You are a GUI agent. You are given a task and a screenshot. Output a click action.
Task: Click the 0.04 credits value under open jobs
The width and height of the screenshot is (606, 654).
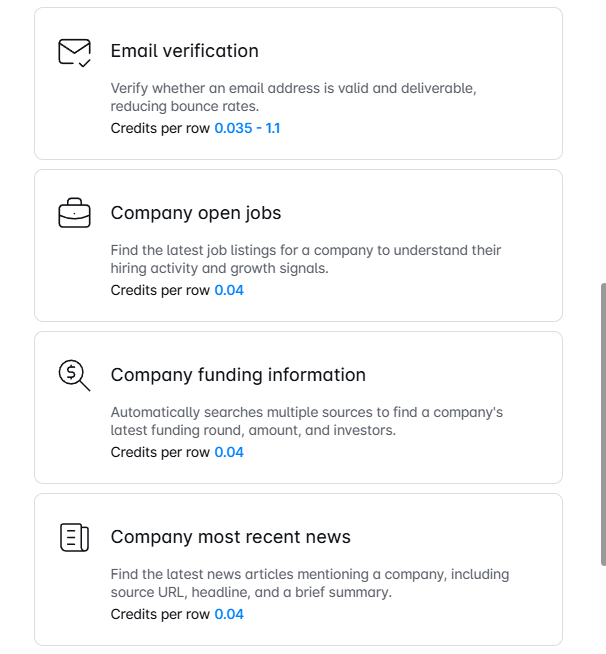(x=229, y=290)
